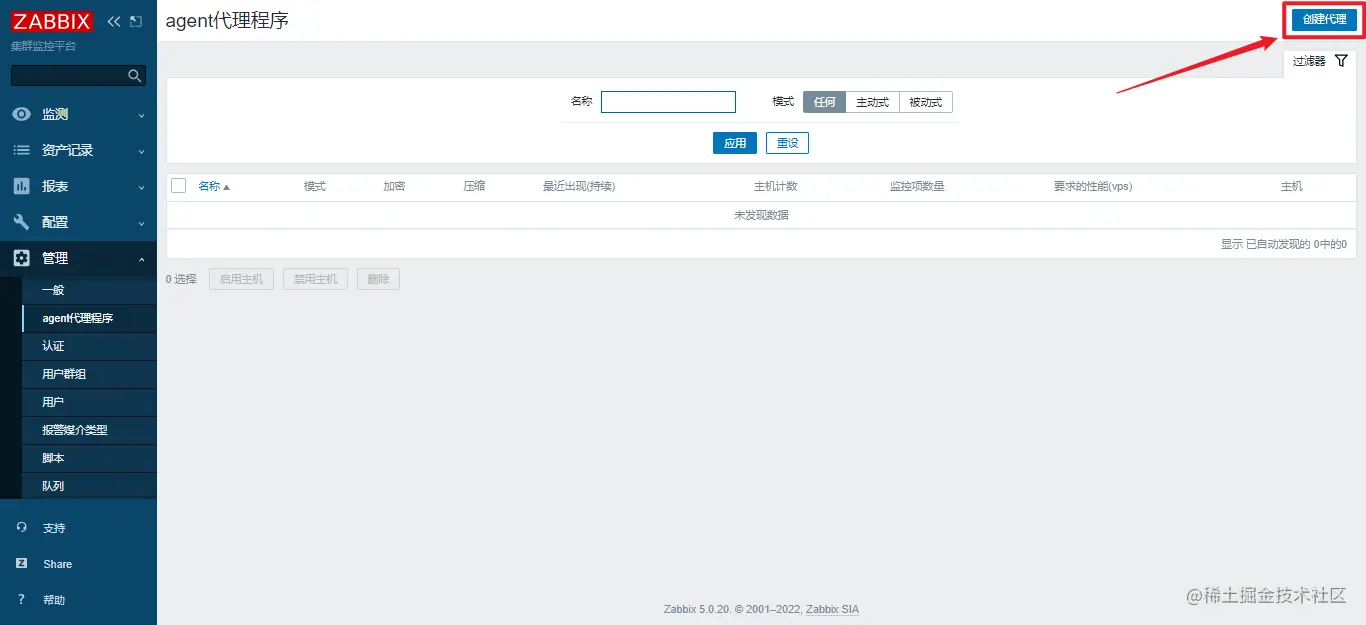Collapse the sidebar with double-chevron icon
This screenshot has height=625, width=1366.
coord(114,21)
